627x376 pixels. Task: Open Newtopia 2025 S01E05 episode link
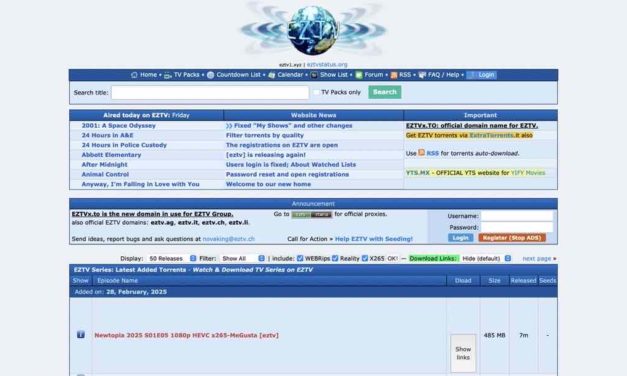click(186, 335)
